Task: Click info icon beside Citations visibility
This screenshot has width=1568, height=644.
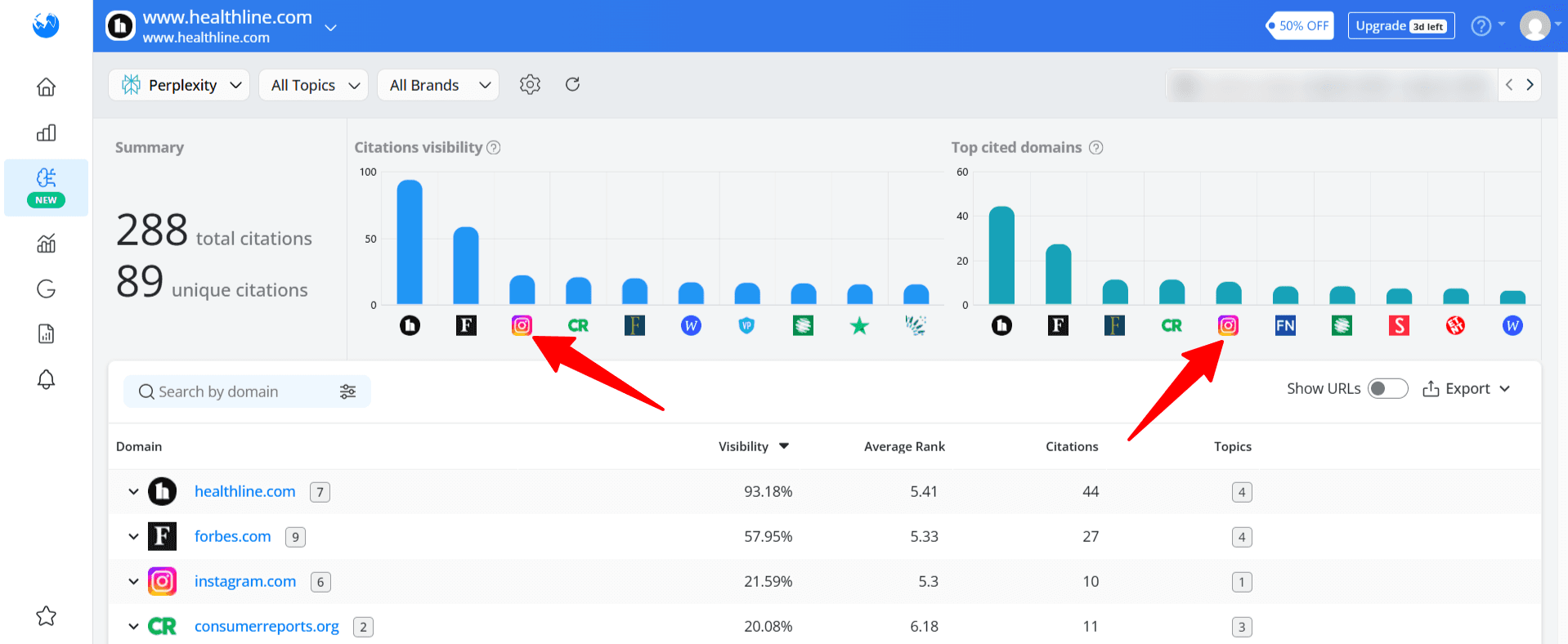Action: [494, 147]
